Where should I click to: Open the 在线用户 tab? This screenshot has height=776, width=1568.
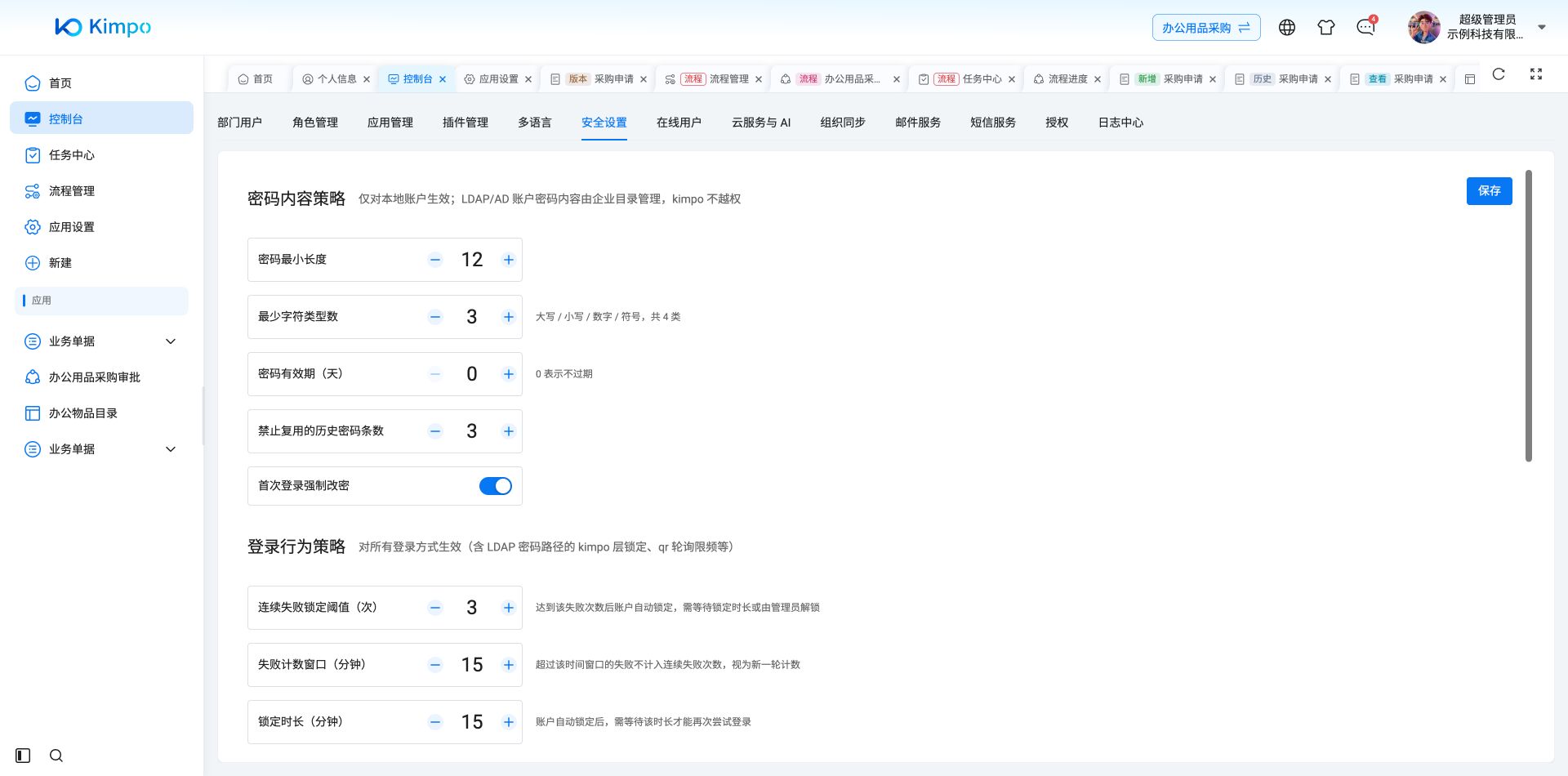click(679, 123)
